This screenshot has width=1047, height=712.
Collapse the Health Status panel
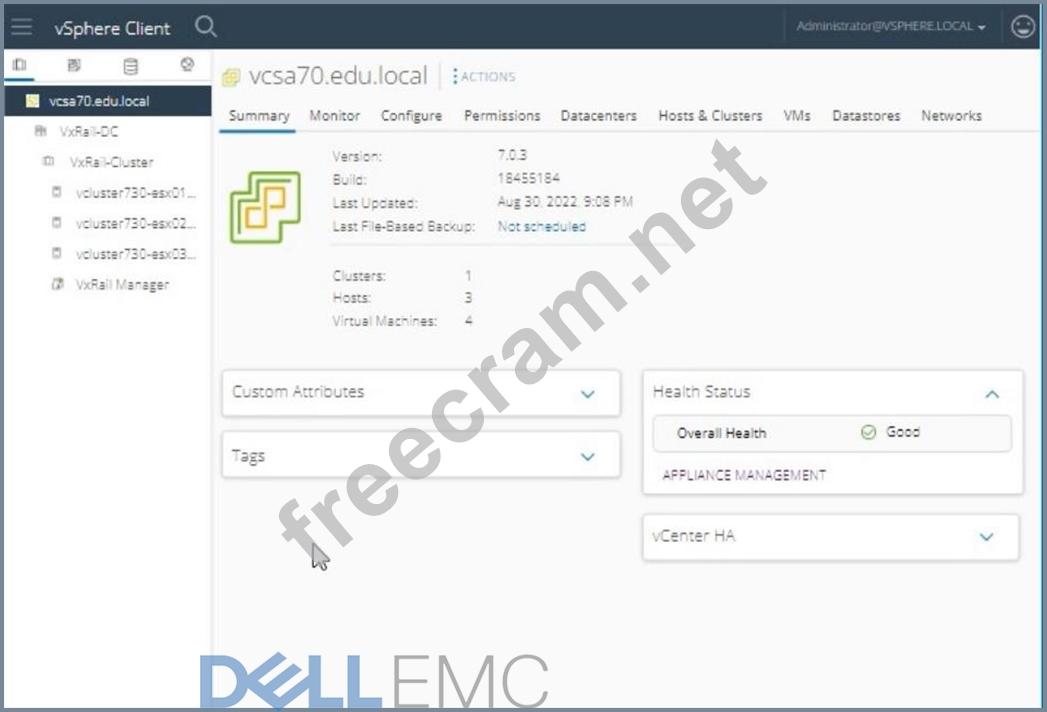(x=991, y=394)
